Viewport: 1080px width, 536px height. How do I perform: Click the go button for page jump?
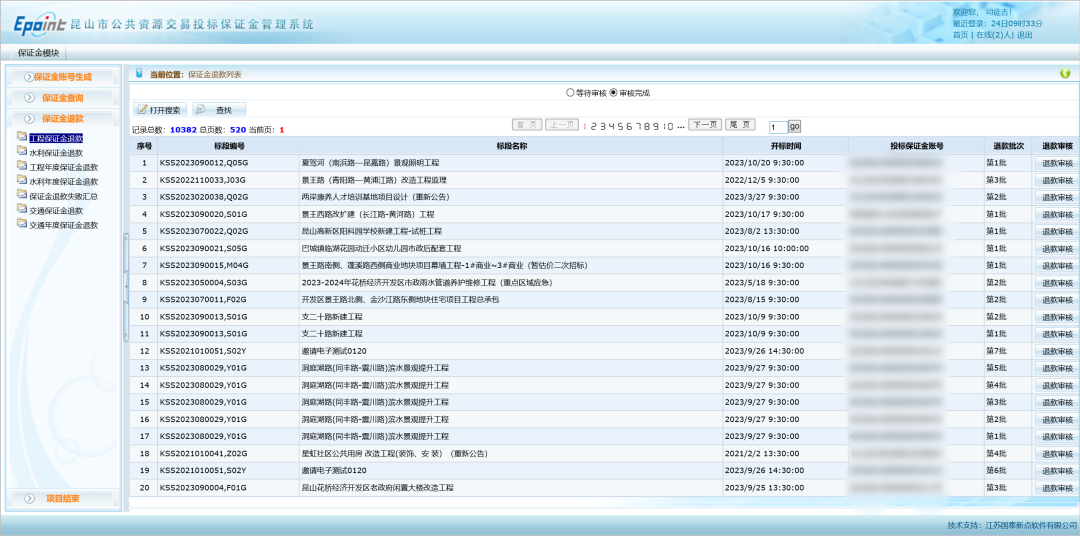coord(794,127)
